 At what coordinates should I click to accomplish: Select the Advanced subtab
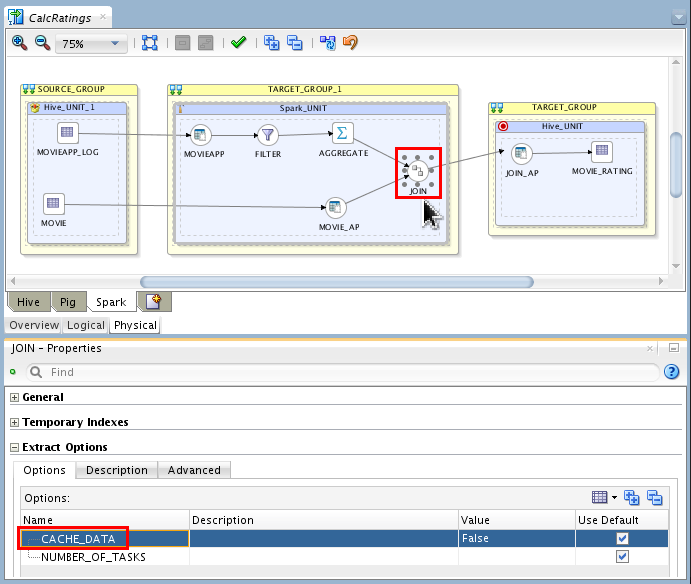pos(194,470)
